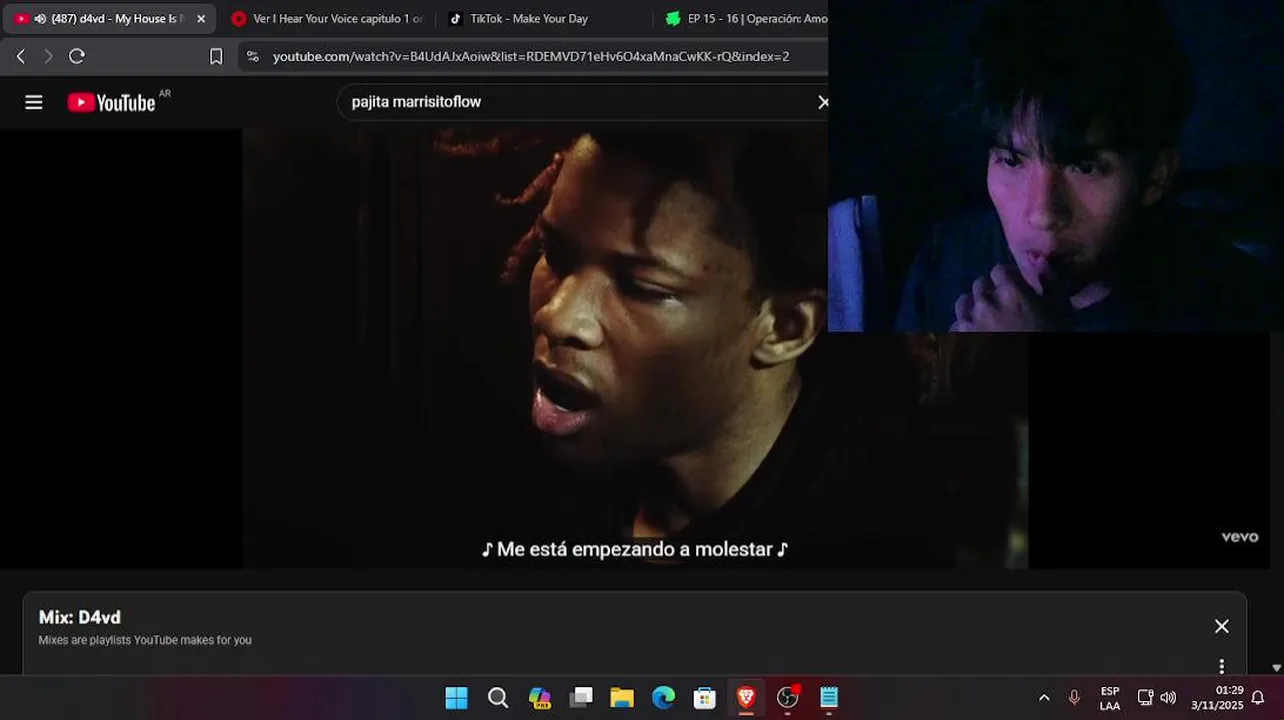The height and width of the screenshot is (720, 1284).
Task: Open Windows taskbar search
Action: 498,698
